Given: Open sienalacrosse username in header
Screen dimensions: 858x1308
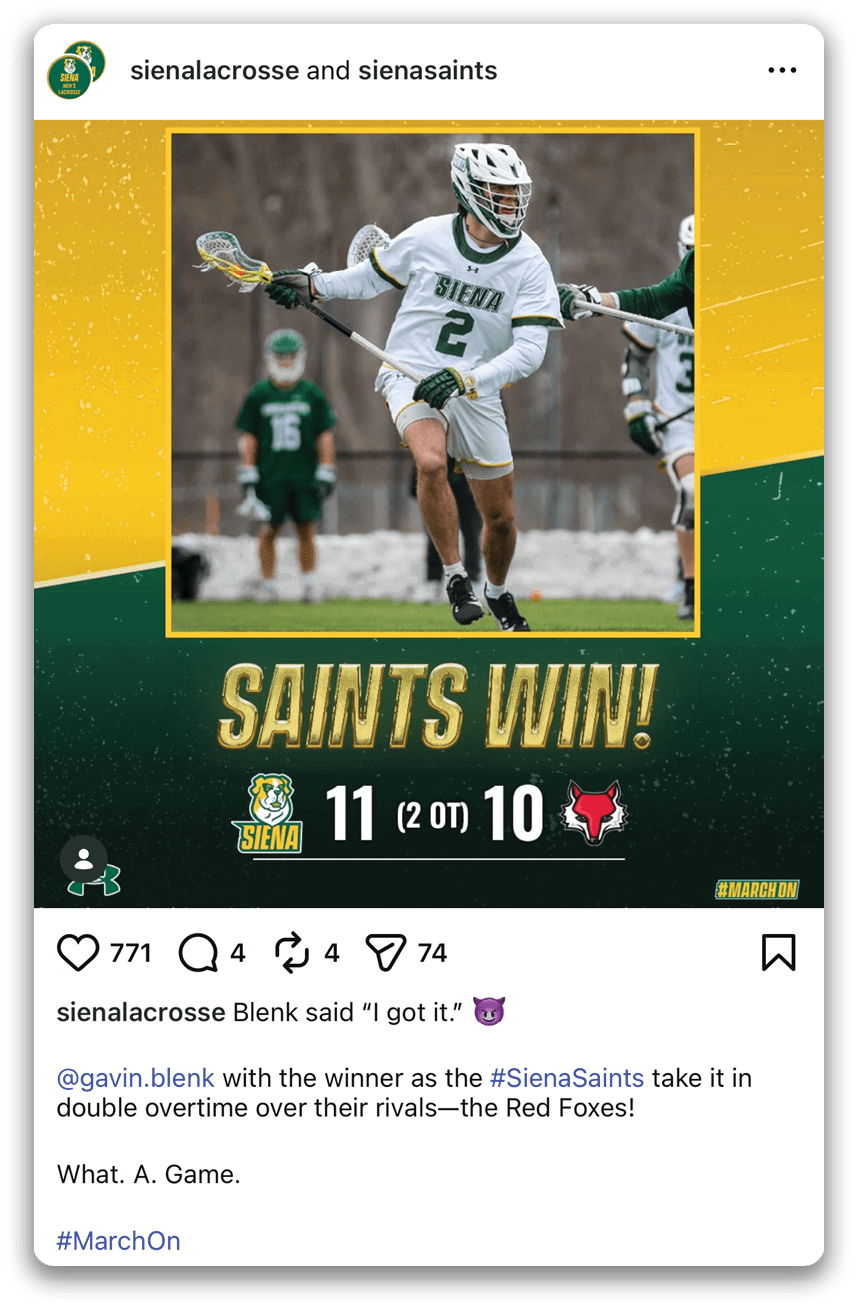Looking at the screenshot, I should coord(215,71).
